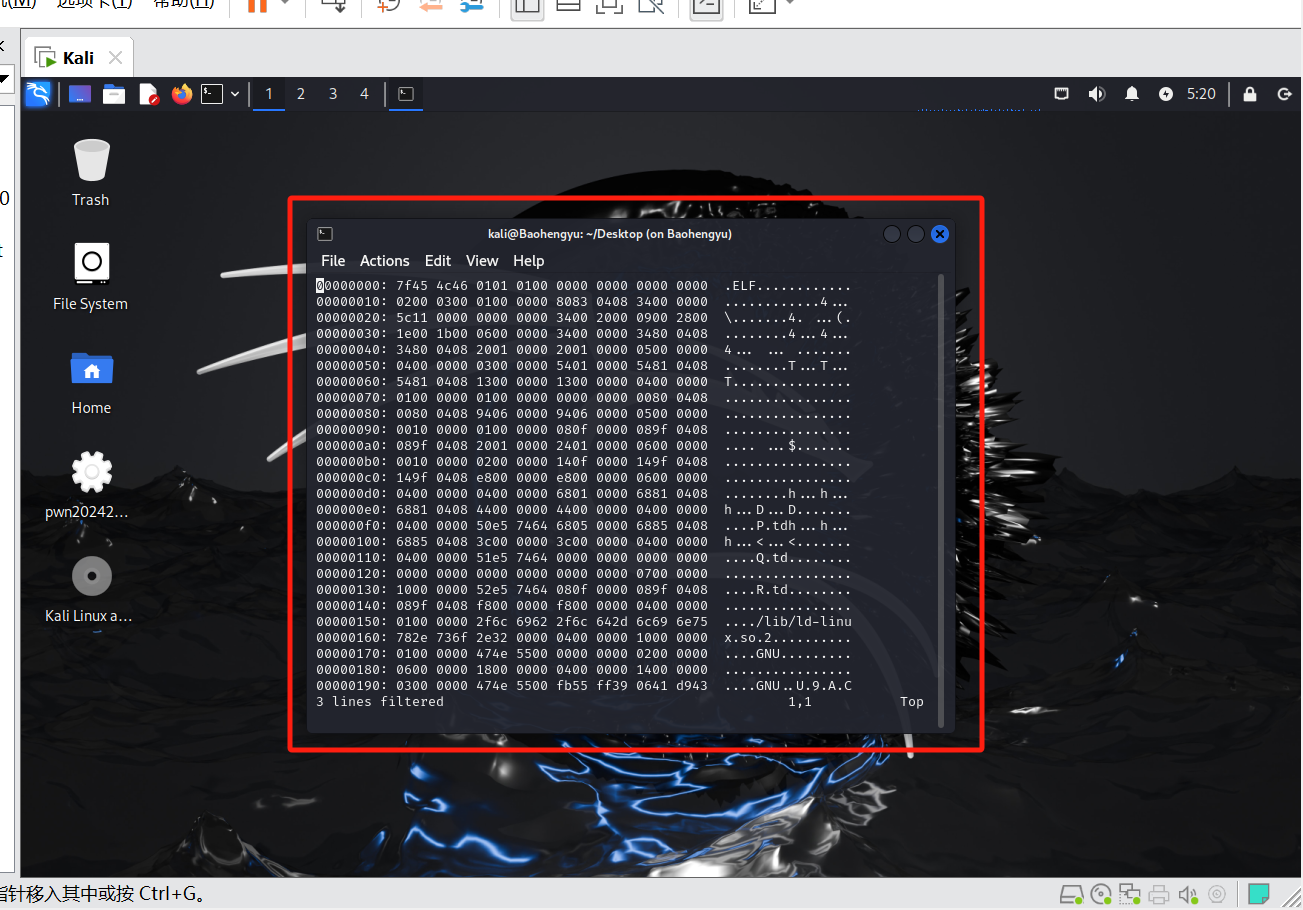Screen dimensions: 1303x910
Task: Select the Trash desktop icon
Action: 91,173
